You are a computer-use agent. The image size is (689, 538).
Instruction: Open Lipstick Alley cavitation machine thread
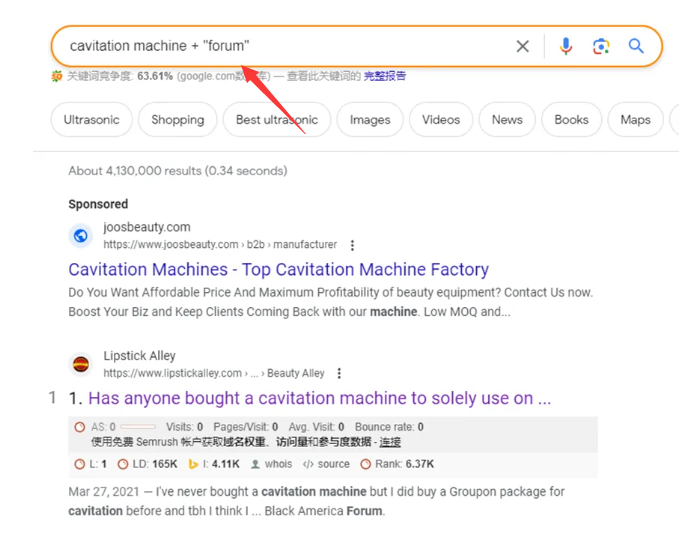tap(319, 398)
